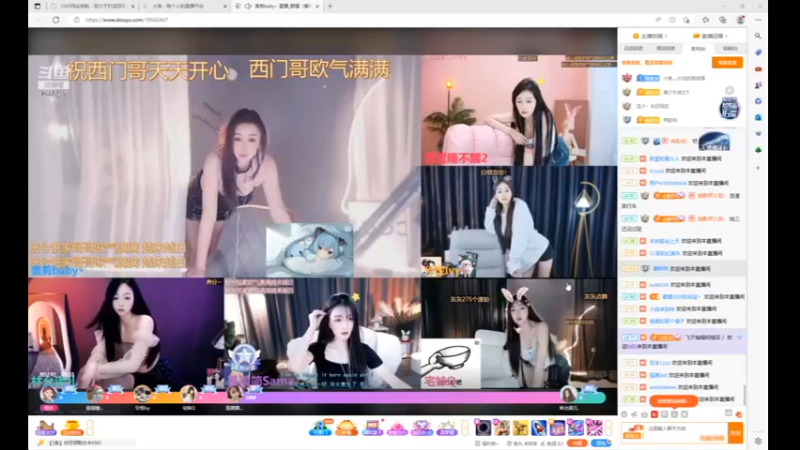Select the 贵宾 tab
Image resolution: width=800 pixels, height=450 pixels.
[x=698, y=48]
